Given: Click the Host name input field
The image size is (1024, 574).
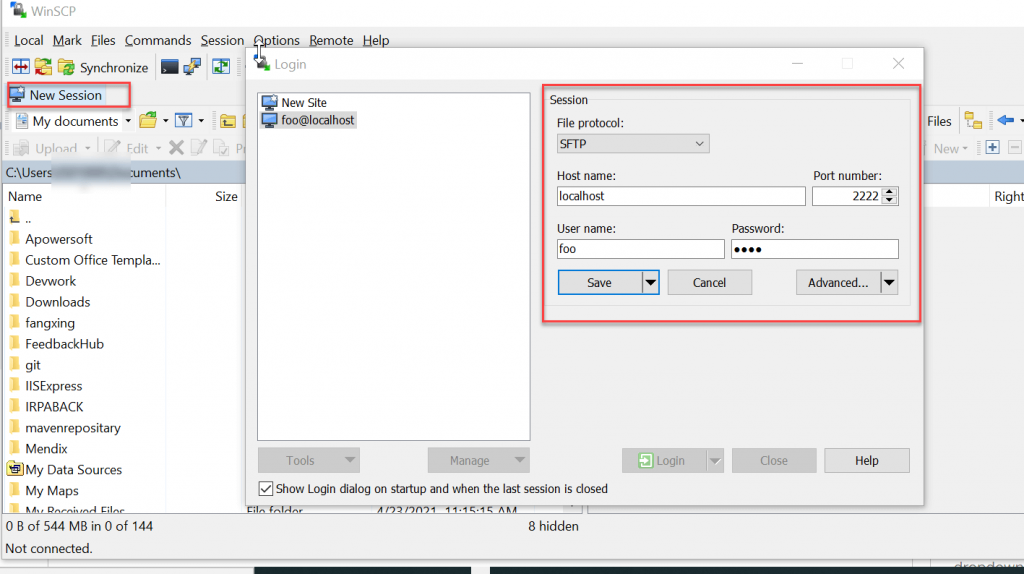Looking at the screenshot, I should coord(681,196).
